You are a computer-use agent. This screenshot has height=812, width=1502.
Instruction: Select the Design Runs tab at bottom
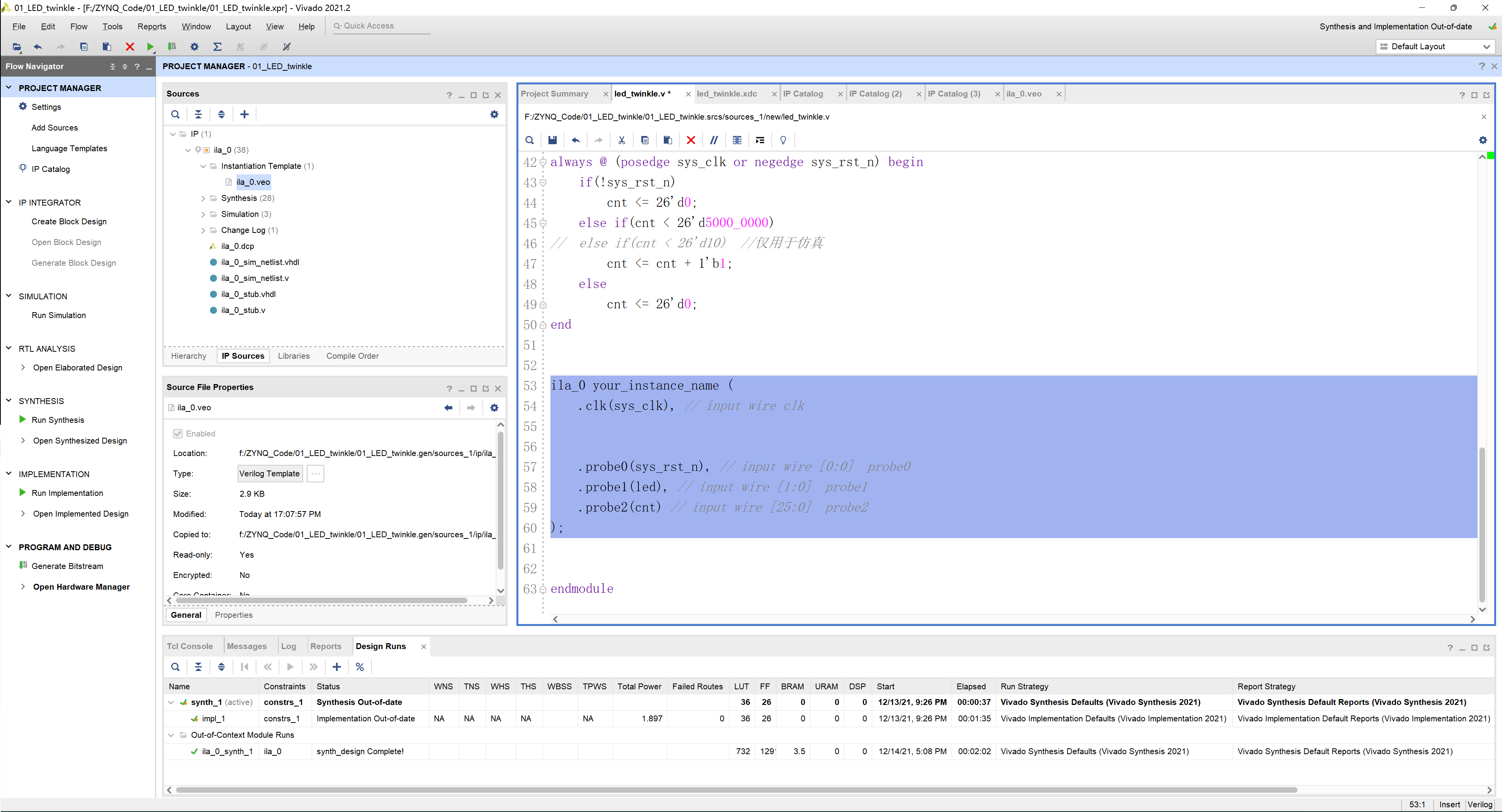[381, 645]
